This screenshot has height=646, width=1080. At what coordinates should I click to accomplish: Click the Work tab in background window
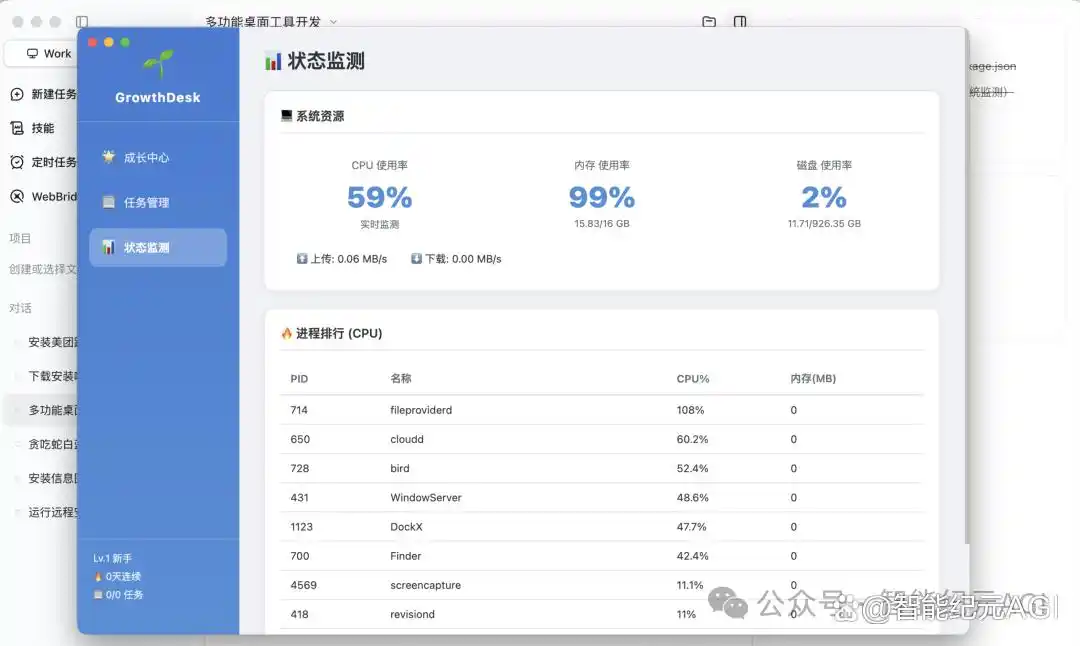[48, 54]
